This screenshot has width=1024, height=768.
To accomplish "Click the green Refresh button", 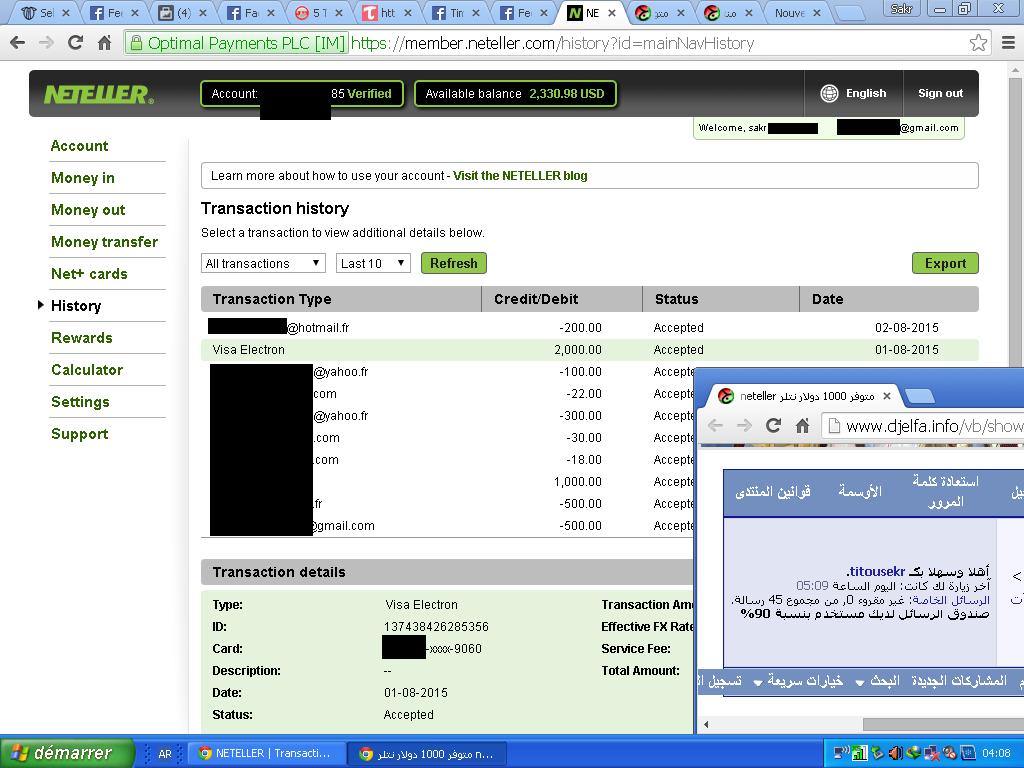I will pos(454,263).
